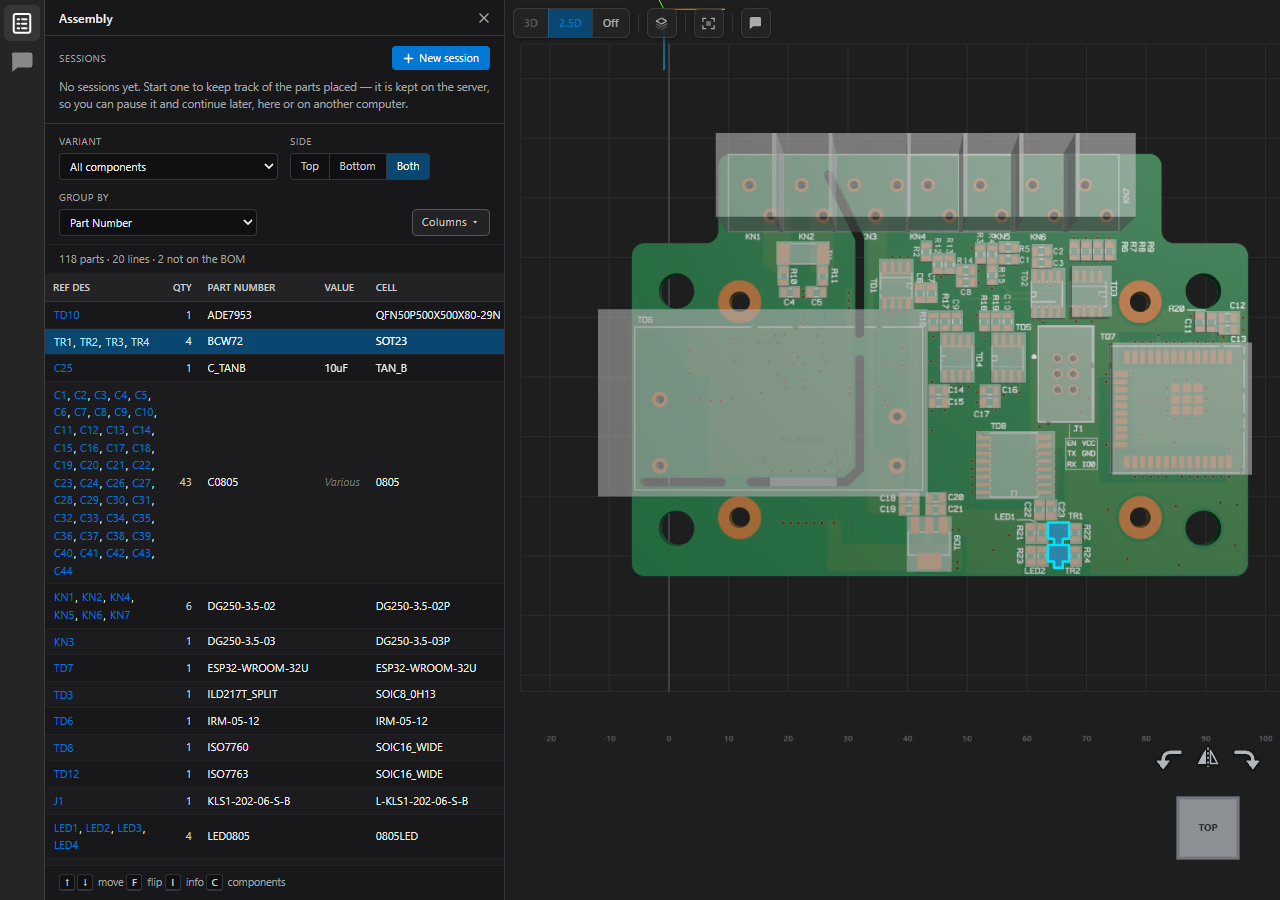Click the TD7 ESP32 module on board

[1181, 408]
